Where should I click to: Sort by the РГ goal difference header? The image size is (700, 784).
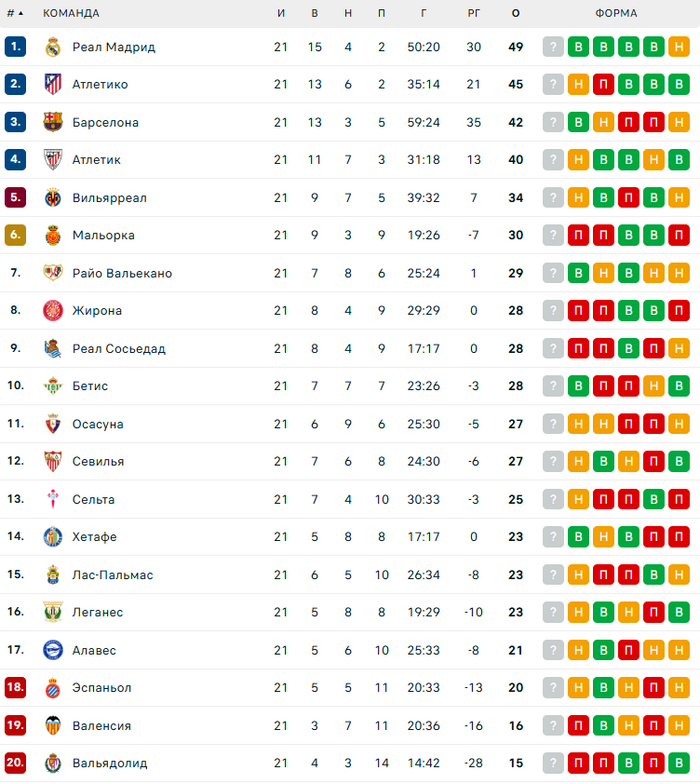tap(473, 14)
